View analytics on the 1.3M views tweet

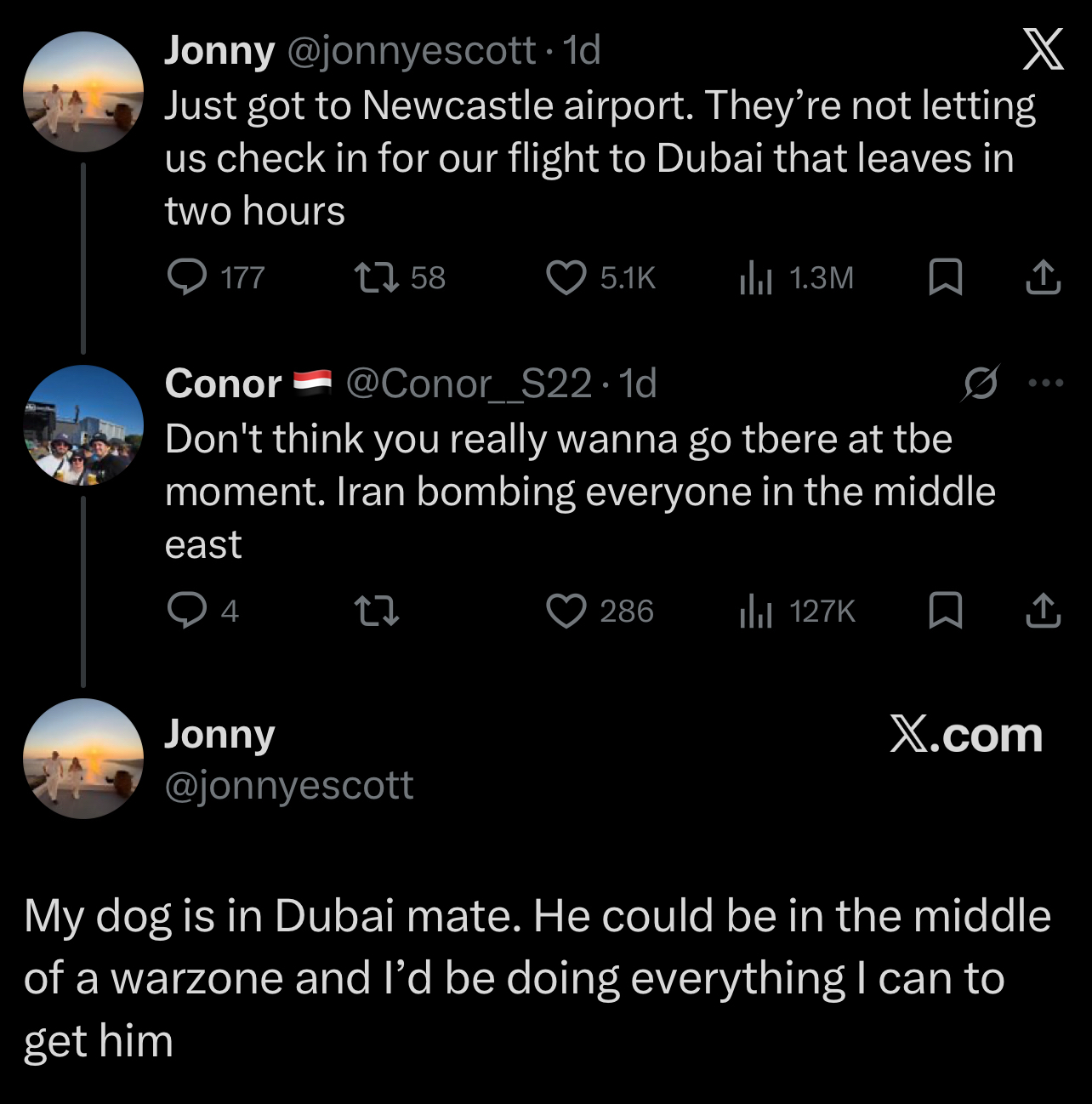tap(755, 277)
